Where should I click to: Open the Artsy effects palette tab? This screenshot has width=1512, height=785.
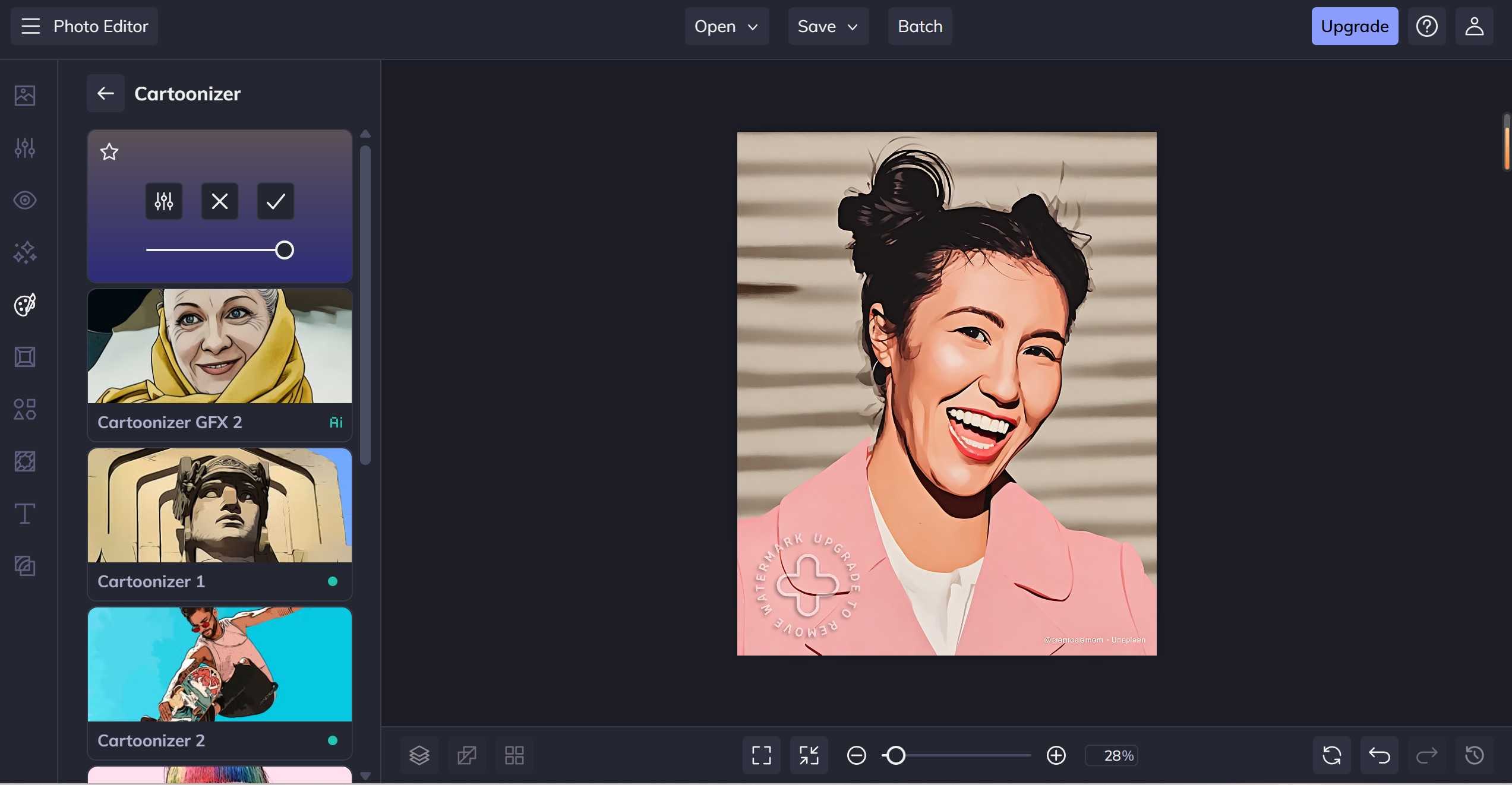[25, 305]
